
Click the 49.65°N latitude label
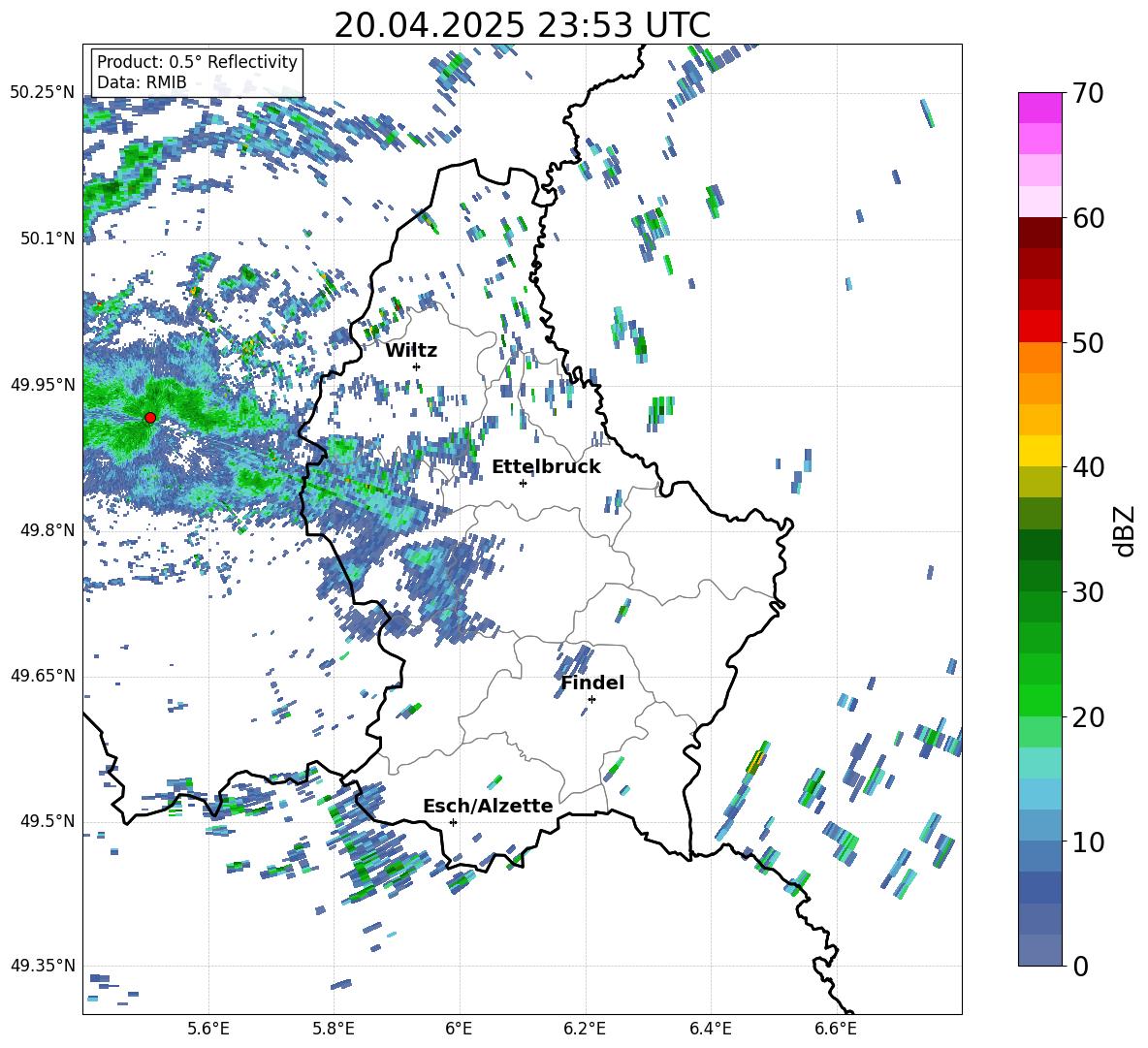click(43, 676)
